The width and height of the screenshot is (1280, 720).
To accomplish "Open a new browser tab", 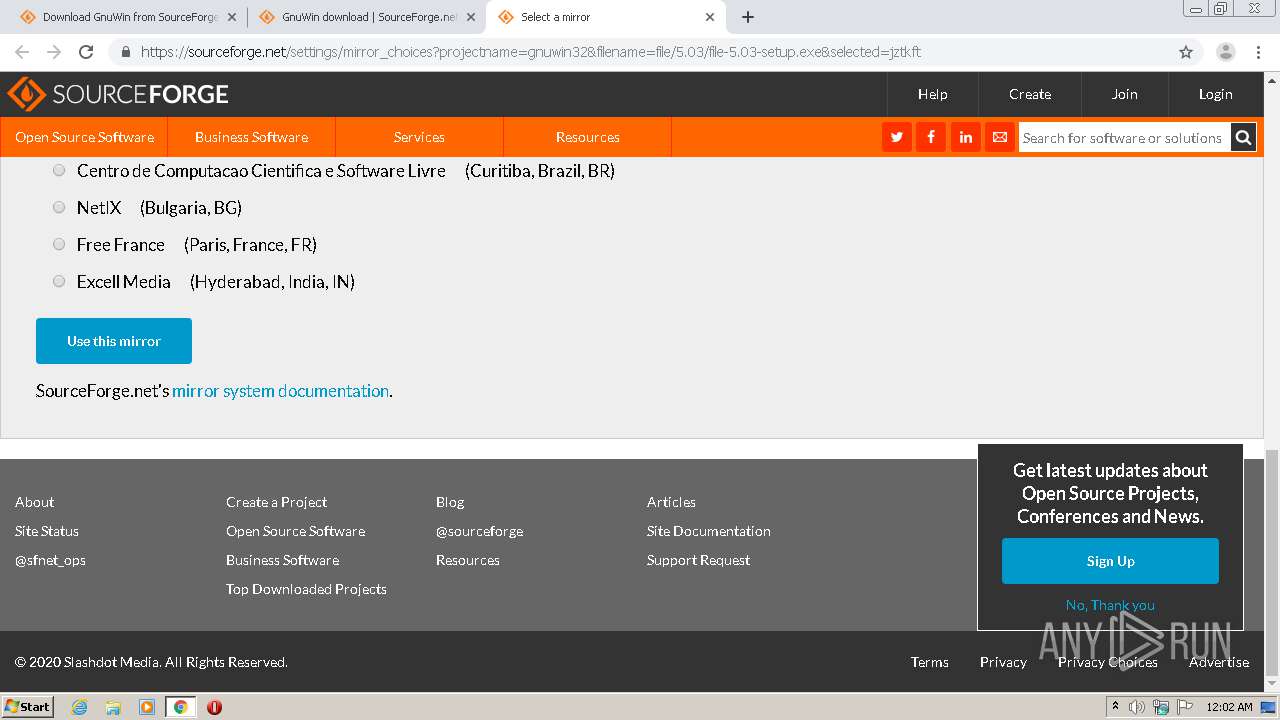I will (748, 17).
